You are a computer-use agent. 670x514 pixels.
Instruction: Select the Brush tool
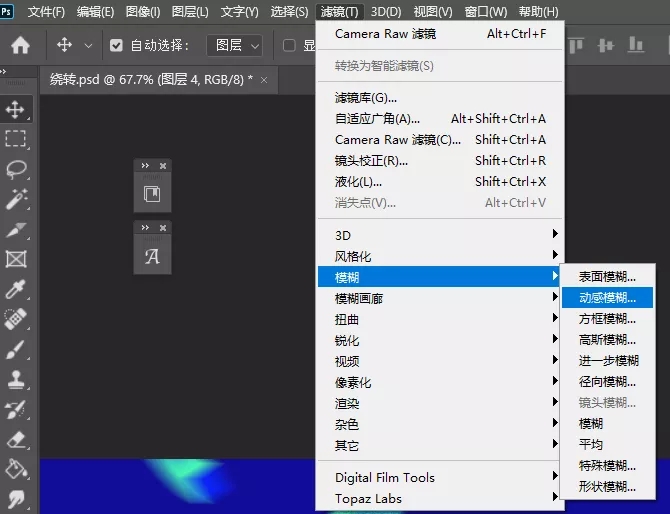pyautogui.click(x=15, y=350)
